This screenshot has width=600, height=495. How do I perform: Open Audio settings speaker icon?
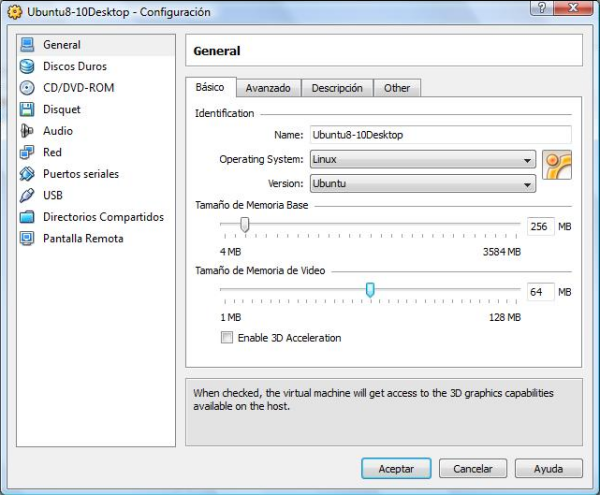[x=27, y=131]
